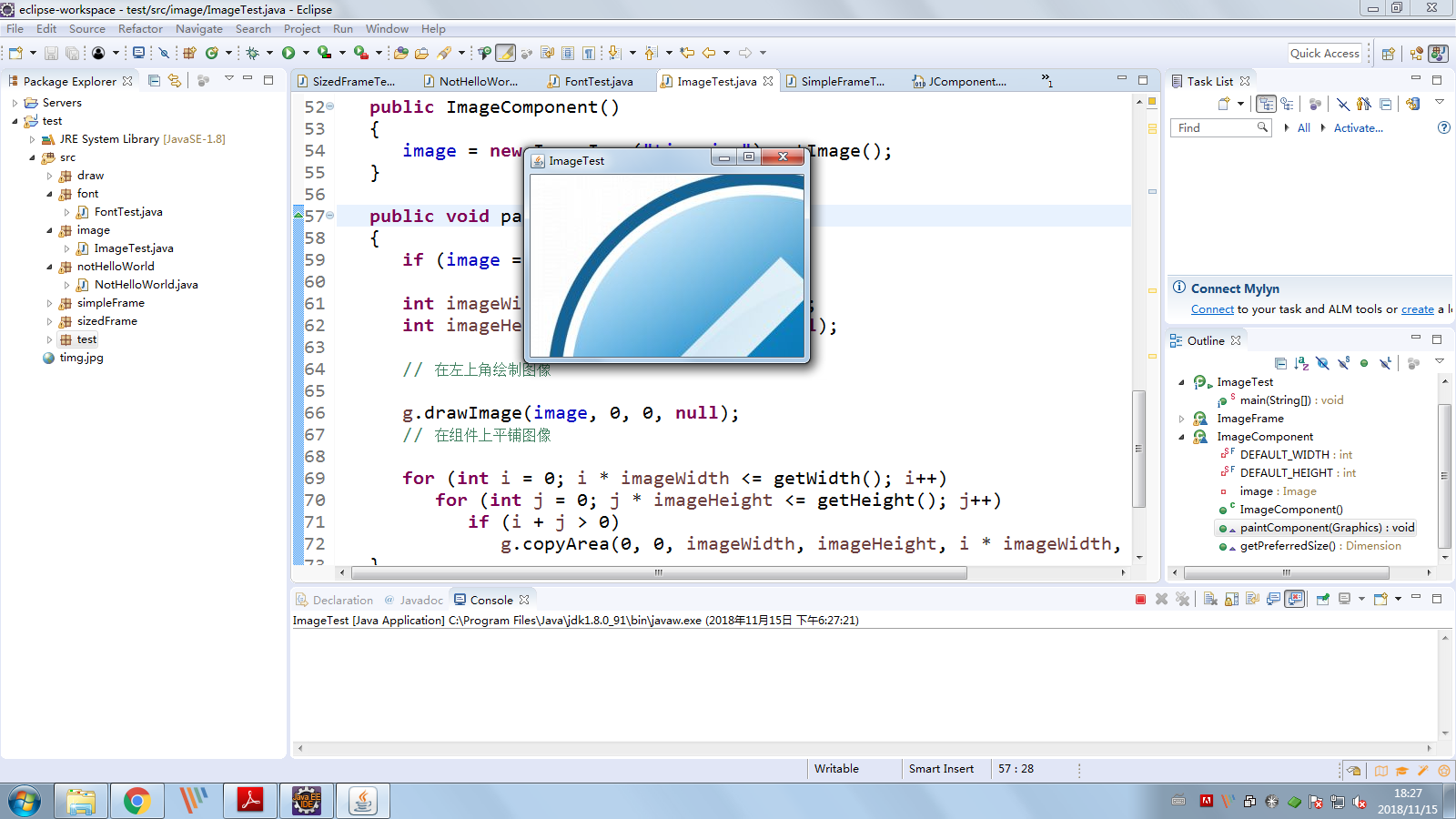Click Quick Access field
1456x819 pixels.
click(x=1325, y=54)
